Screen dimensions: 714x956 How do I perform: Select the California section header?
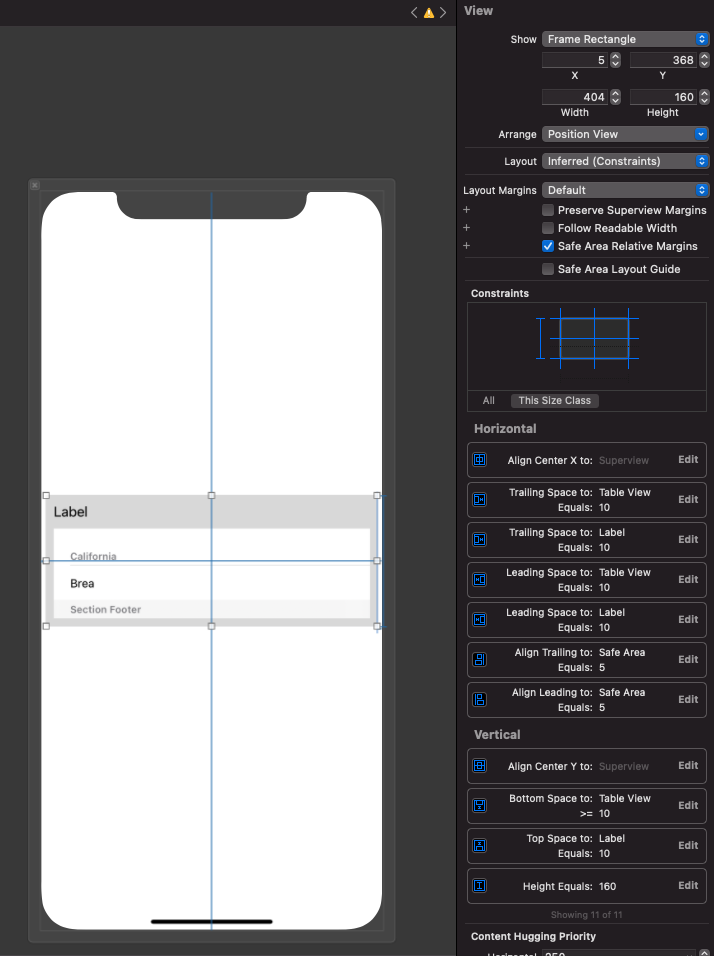(93, 556)
